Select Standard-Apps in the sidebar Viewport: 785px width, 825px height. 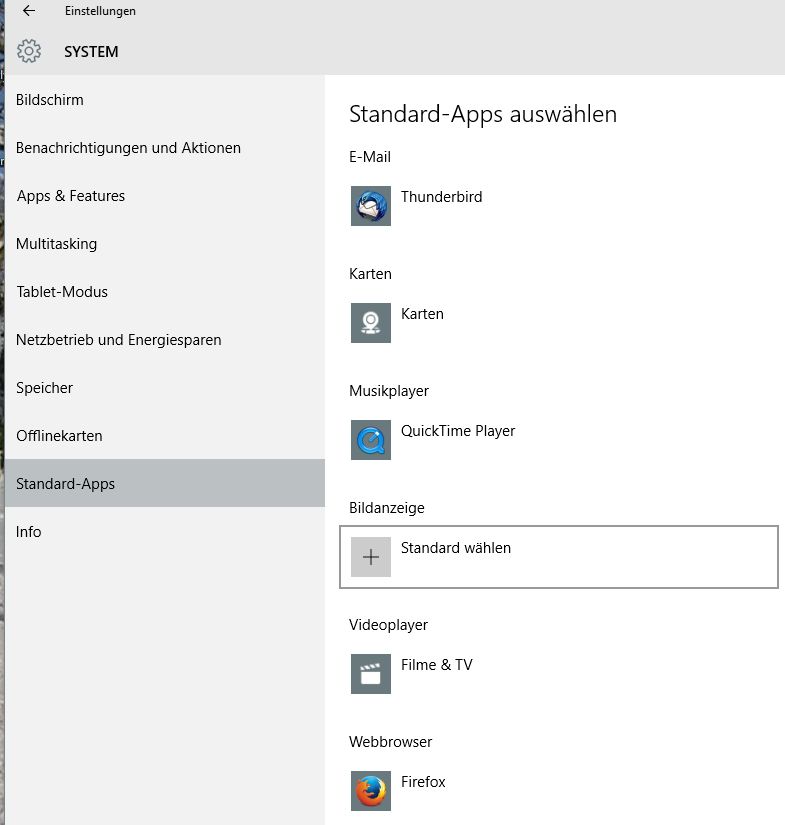(x=66, y=484)
